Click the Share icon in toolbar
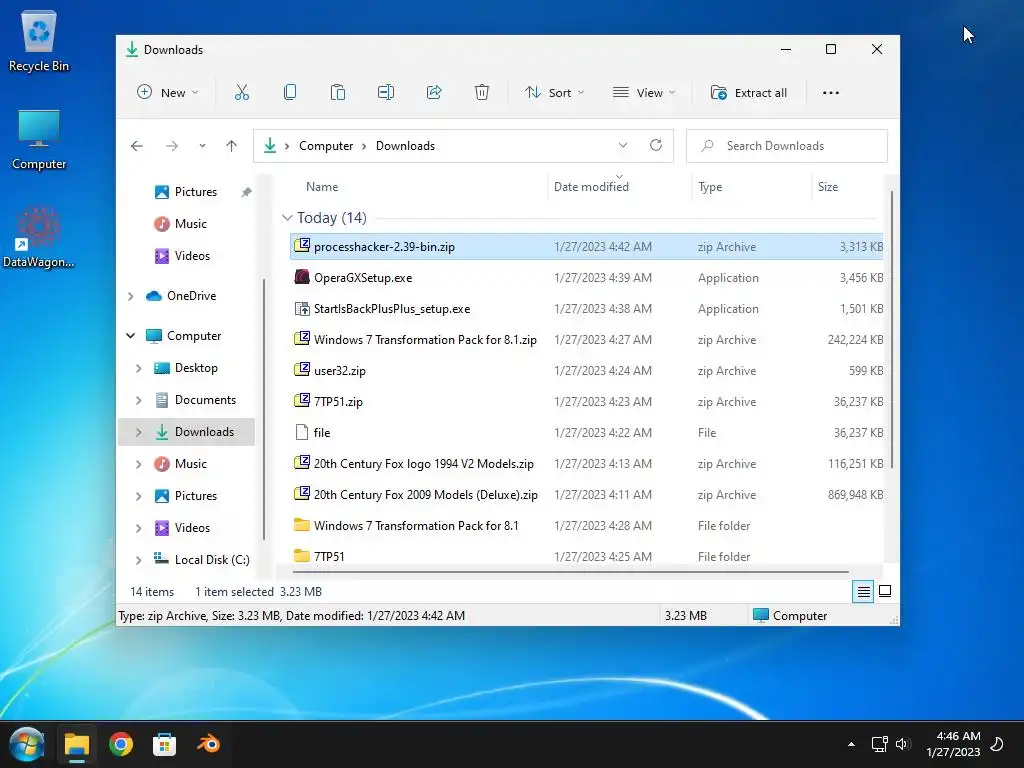Image resolution: width=1024 pixels, height=768 pixels. coord(434,93)
